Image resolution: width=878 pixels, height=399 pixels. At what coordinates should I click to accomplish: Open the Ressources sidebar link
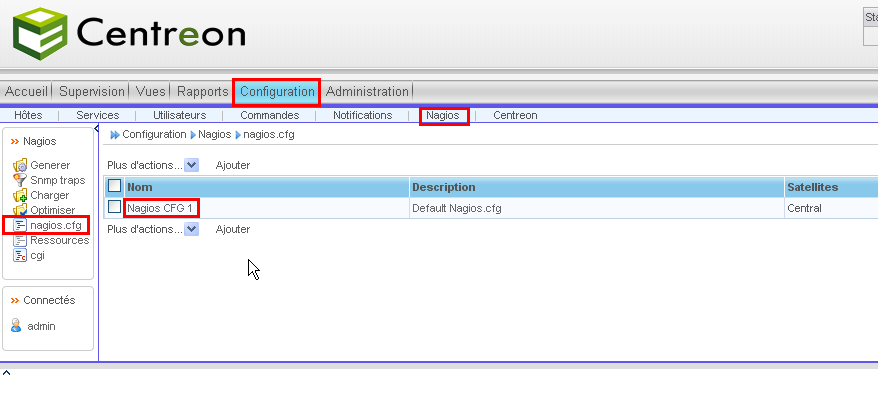point(60,240)
